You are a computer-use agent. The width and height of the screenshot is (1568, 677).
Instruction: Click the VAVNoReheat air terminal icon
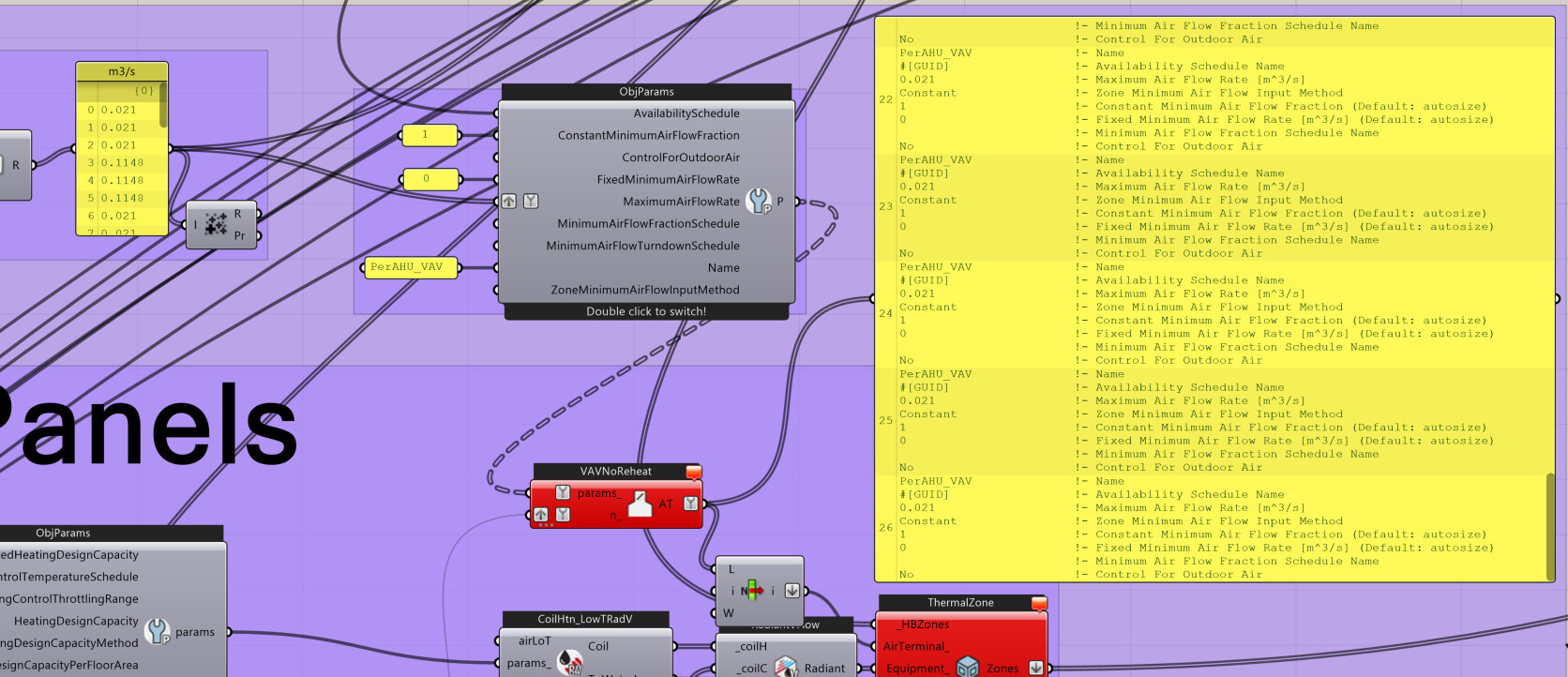coord(640,504)
